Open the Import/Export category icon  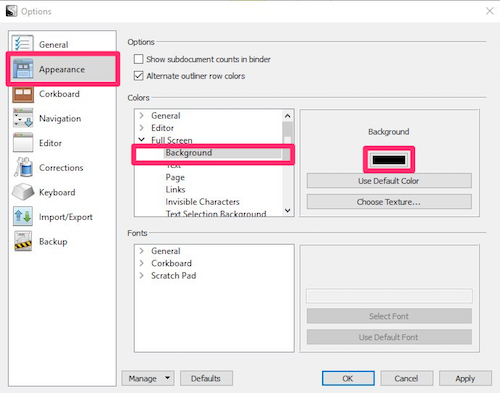tap(23, 216)
